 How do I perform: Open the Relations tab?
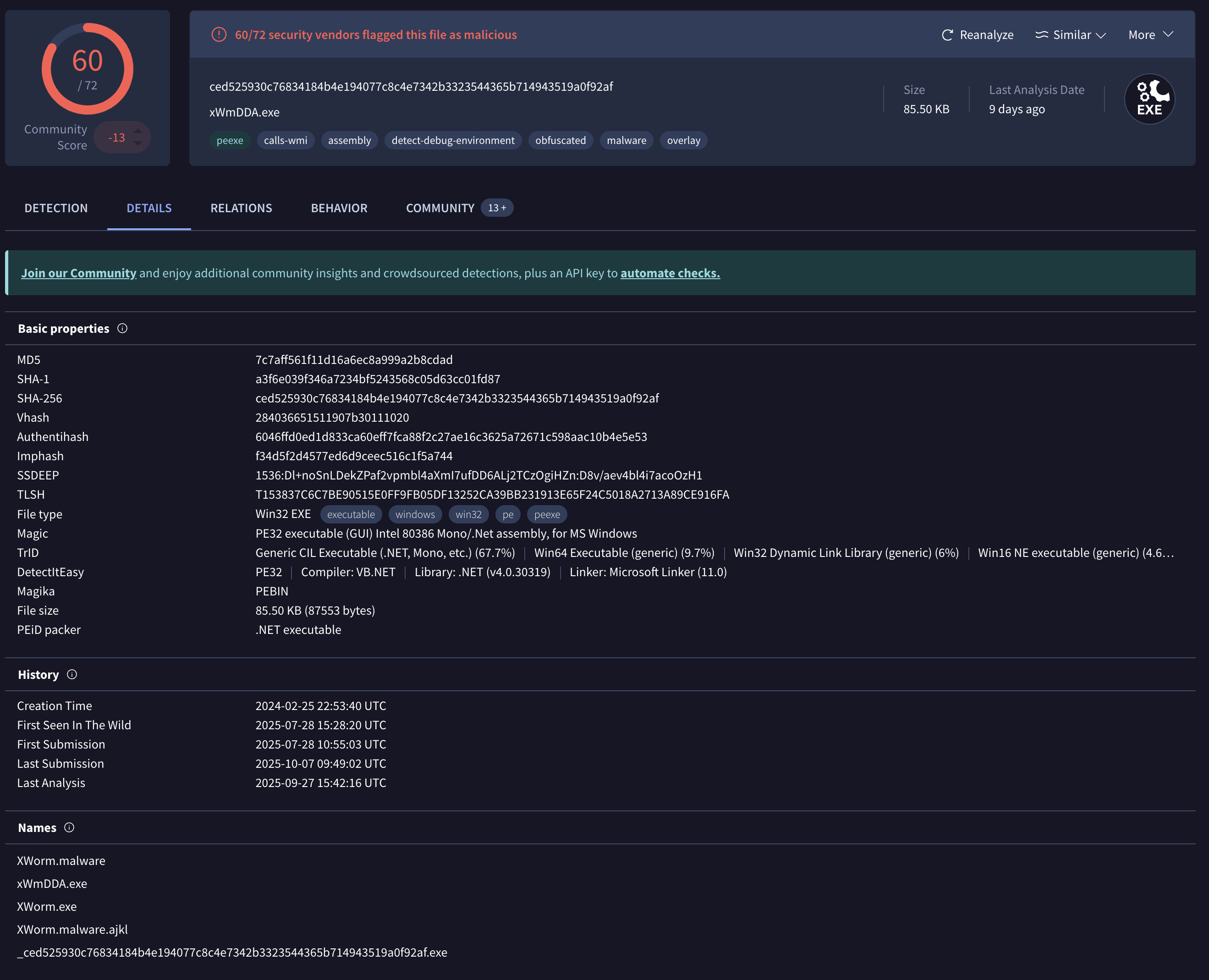click(241, 208)
